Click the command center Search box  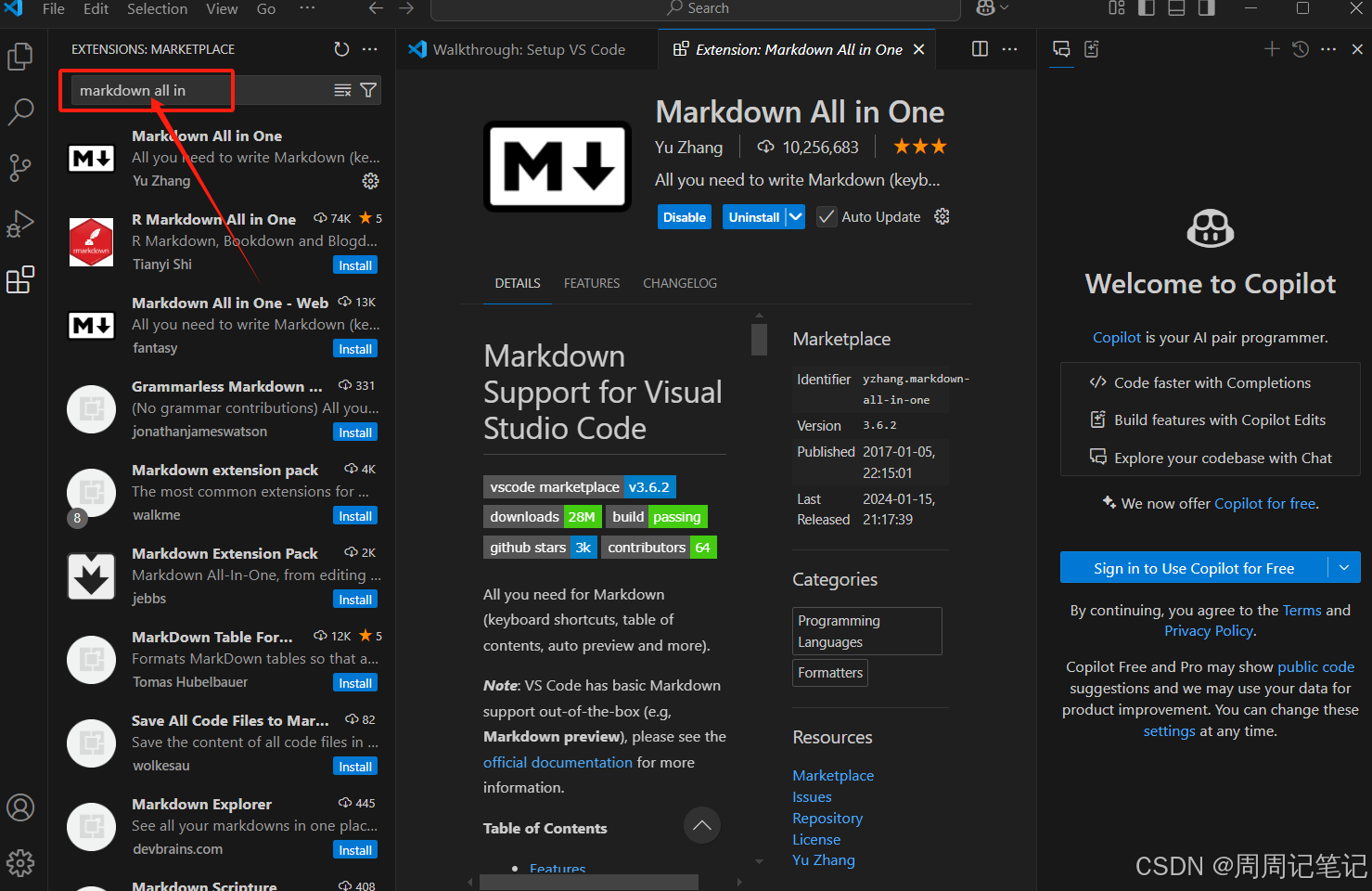tap(696, 8)
